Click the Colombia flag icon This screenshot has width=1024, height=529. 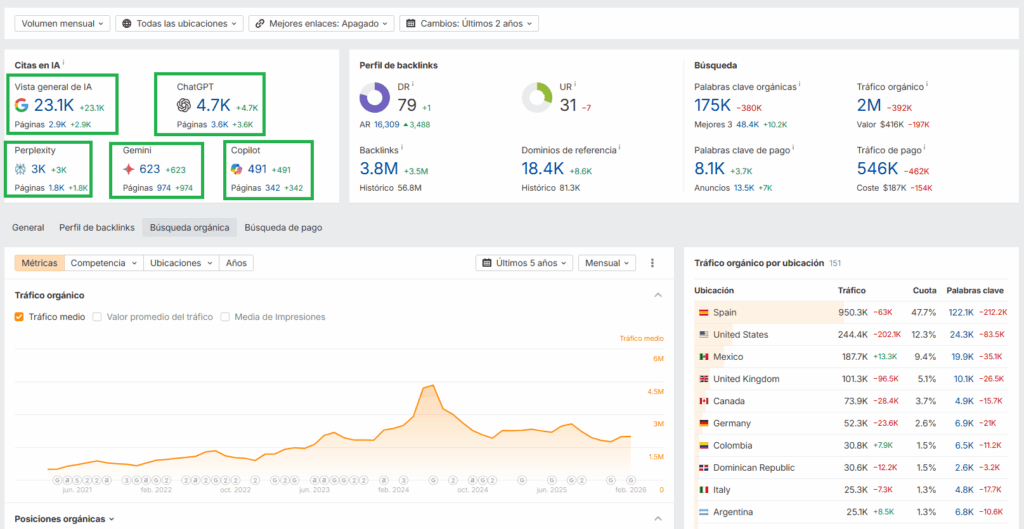click(703, 445)
